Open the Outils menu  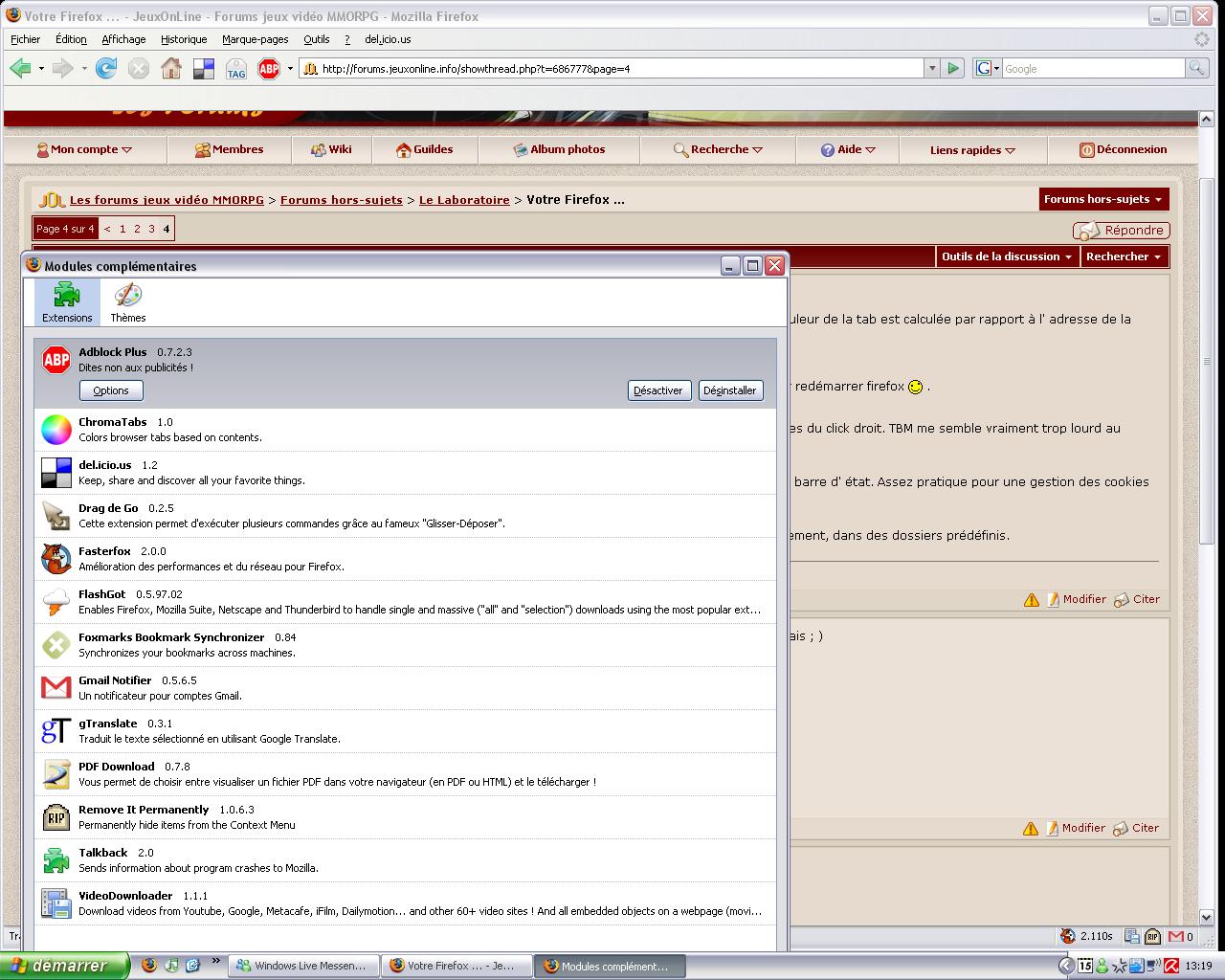[316, 39]
